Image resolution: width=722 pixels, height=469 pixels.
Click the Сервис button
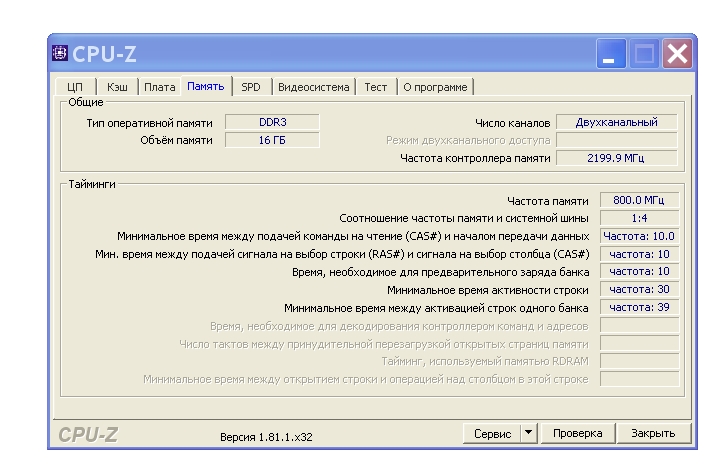492,434
